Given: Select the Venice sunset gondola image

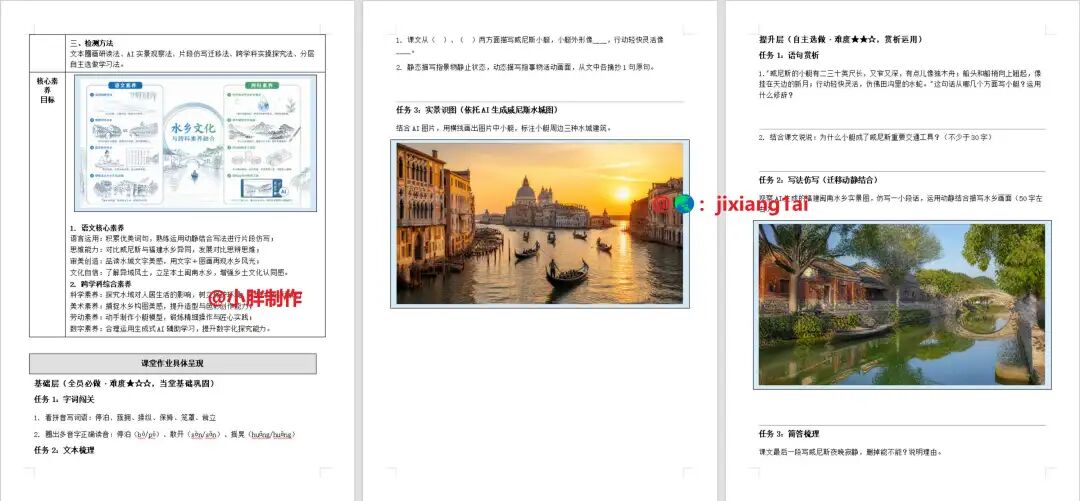Looking at the screenshot, I should coord(540,224).
